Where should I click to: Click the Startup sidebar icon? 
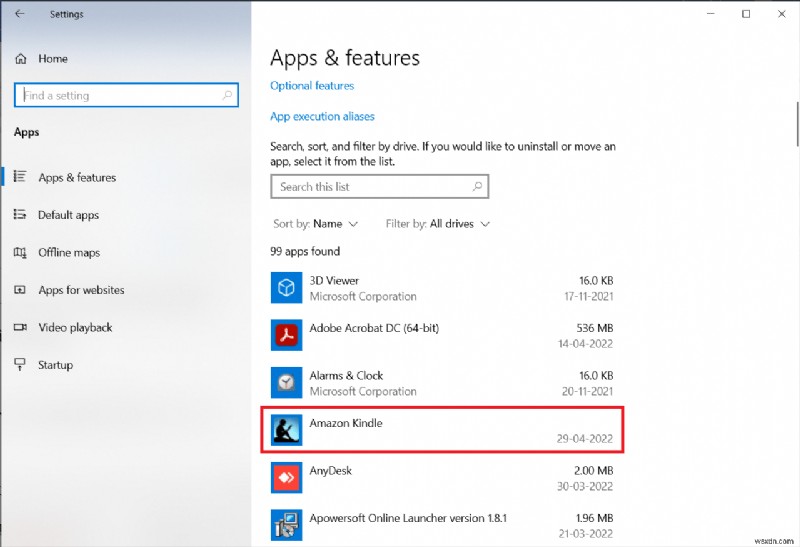tap(20, 364)
